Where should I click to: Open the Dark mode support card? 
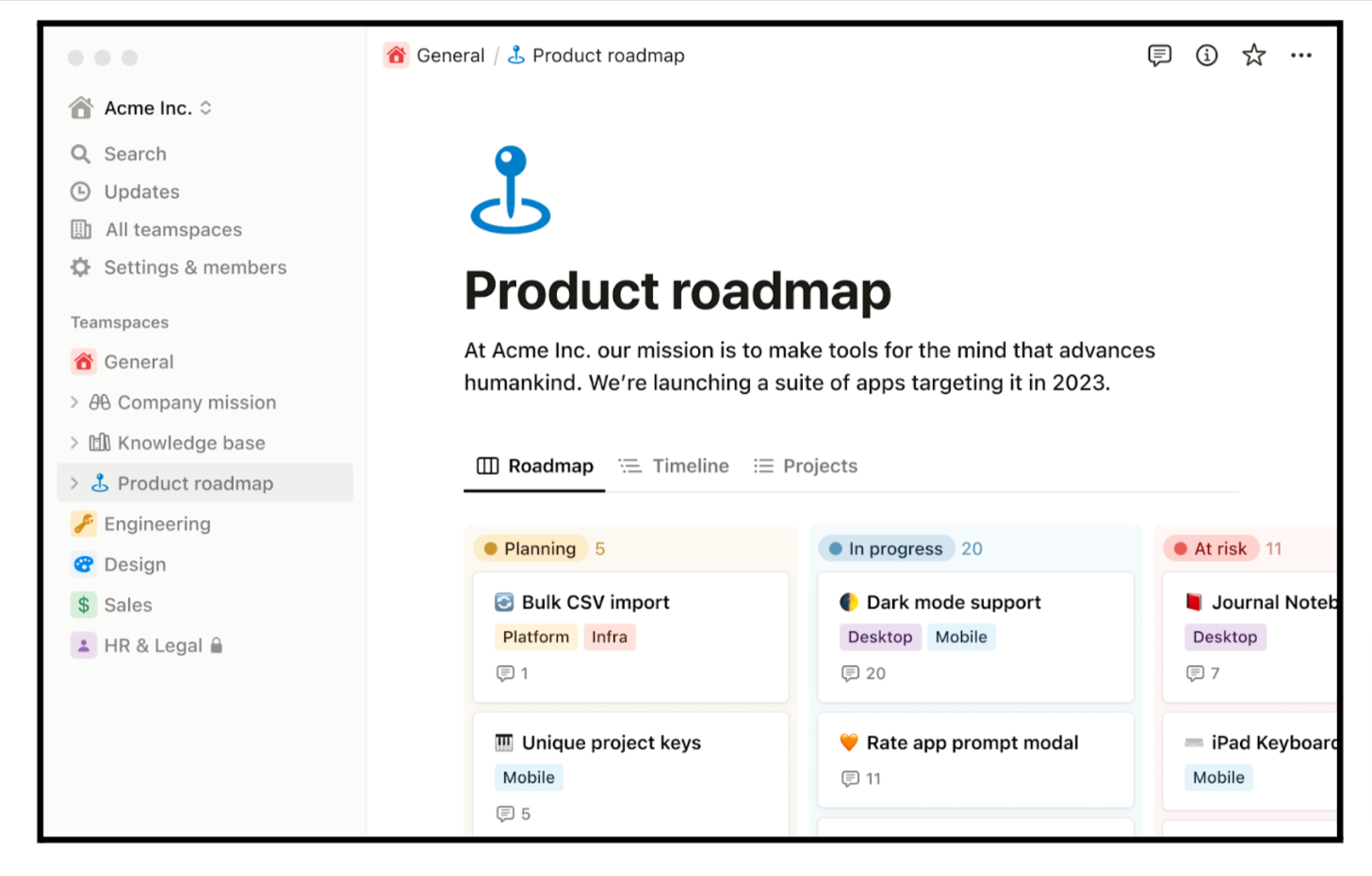point(953,602)
